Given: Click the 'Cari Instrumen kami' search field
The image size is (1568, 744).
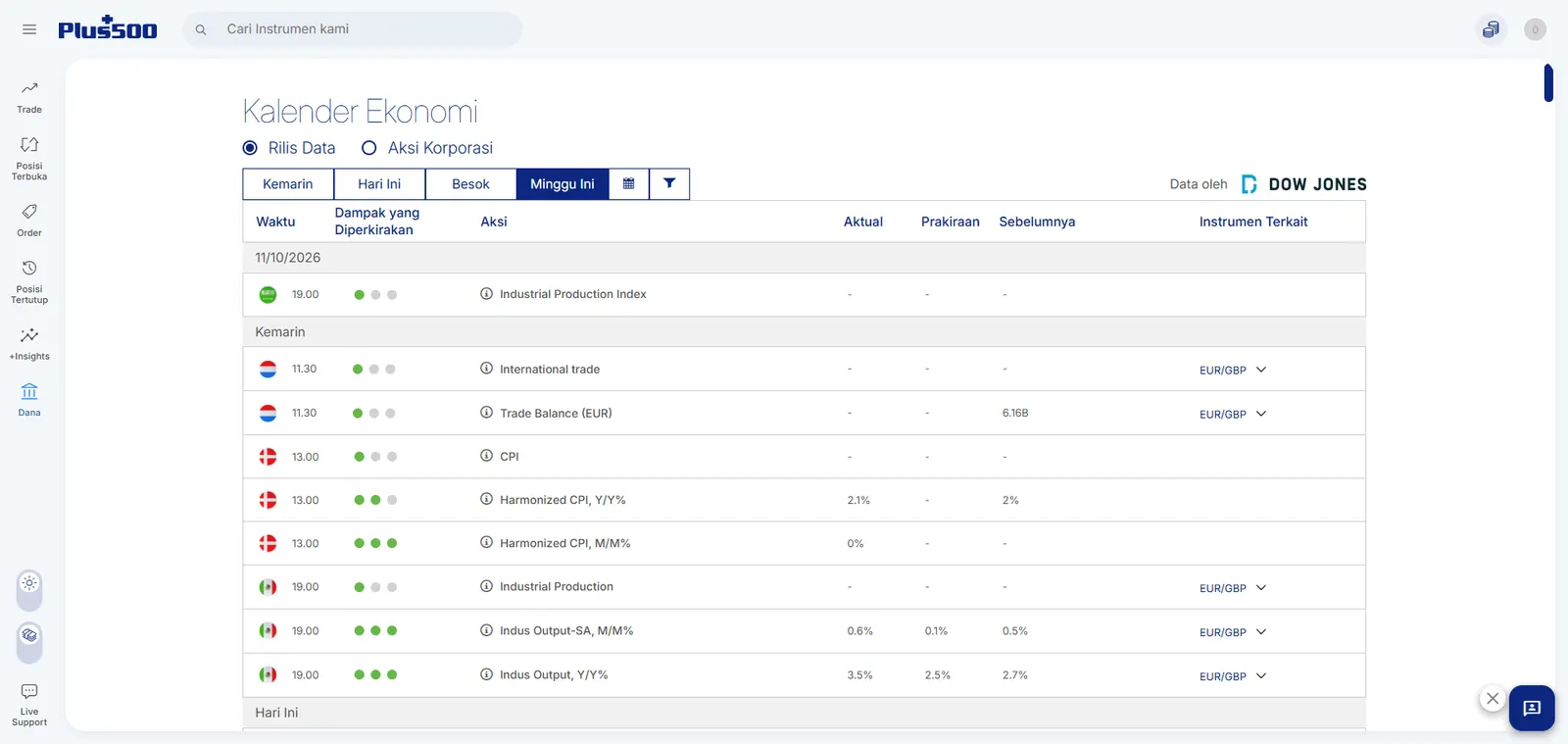Looking at the screenshot, I should 353,29.
